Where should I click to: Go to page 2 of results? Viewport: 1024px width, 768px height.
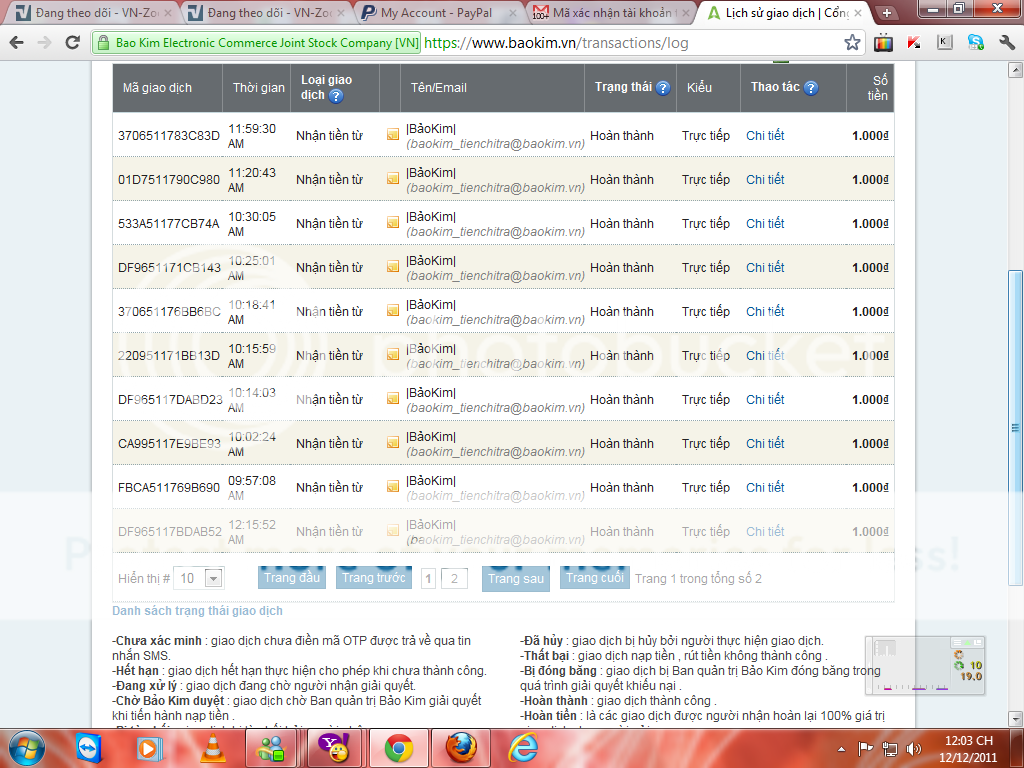point(455,579)
